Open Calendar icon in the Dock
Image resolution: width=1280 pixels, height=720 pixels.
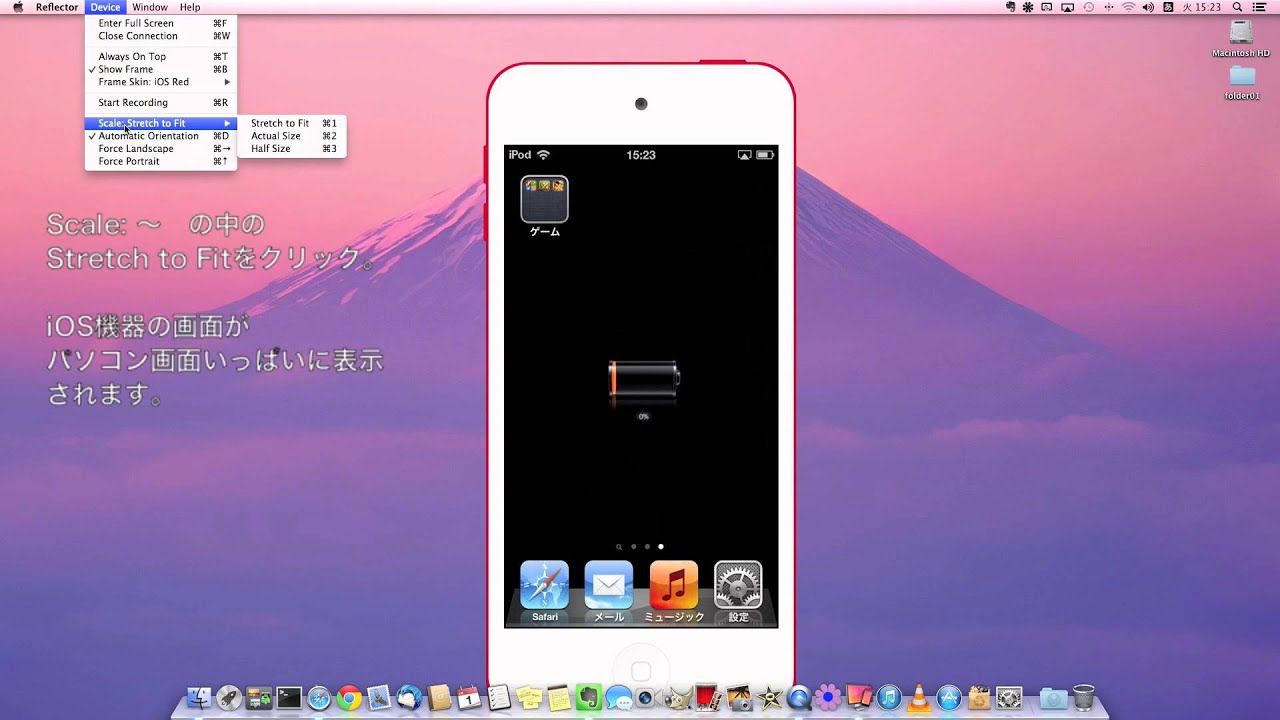pos(468,697)
